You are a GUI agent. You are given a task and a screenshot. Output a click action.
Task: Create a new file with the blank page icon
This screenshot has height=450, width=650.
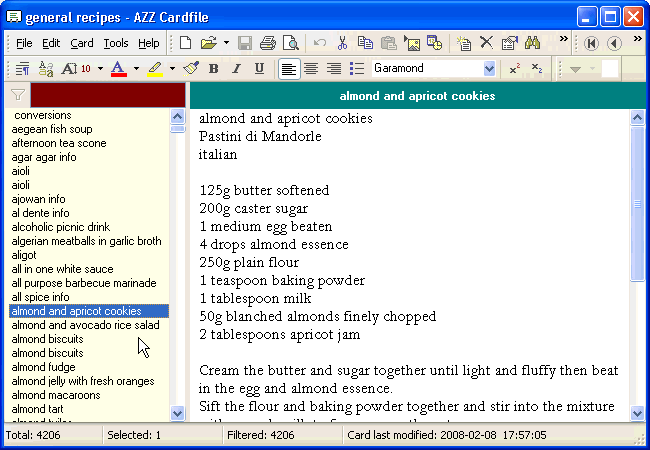[x=185, y=43]
